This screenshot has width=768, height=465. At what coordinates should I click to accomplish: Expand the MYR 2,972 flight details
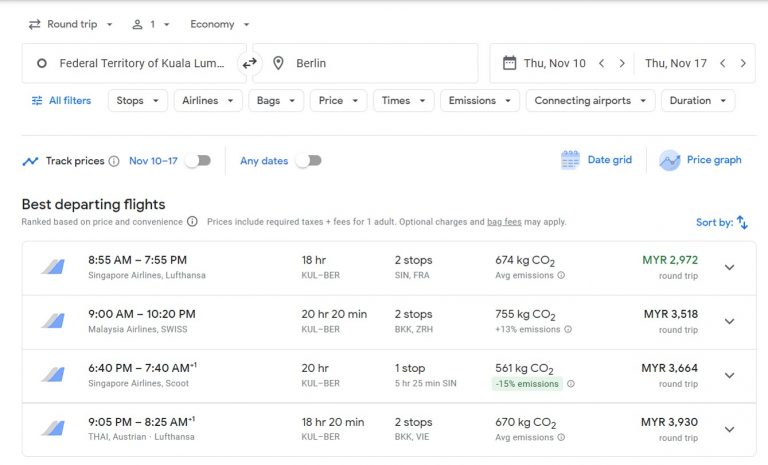click(729, 267)
